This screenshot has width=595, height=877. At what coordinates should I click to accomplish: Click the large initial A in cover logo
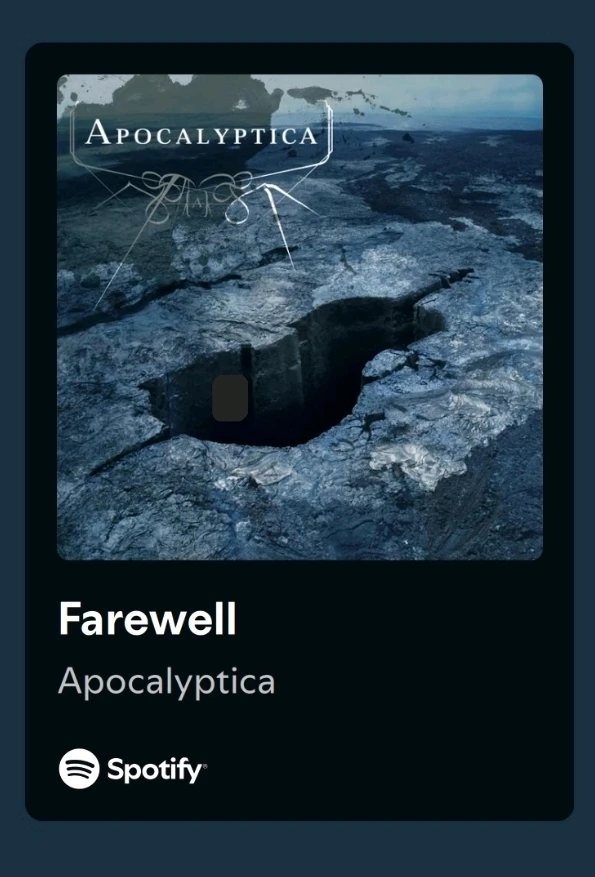(96, 132)
